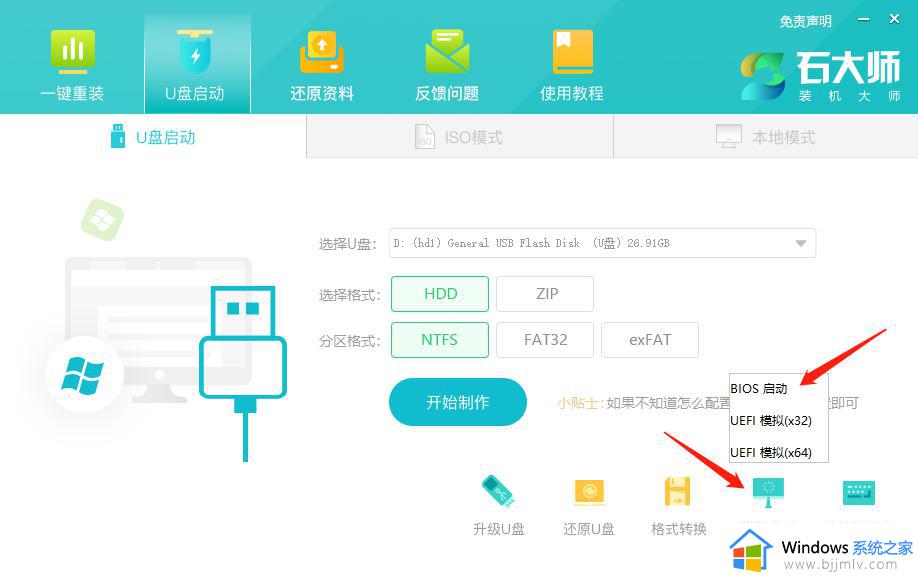
Task: Switch to the U盘启动 tab
Action: pos(153,137)
